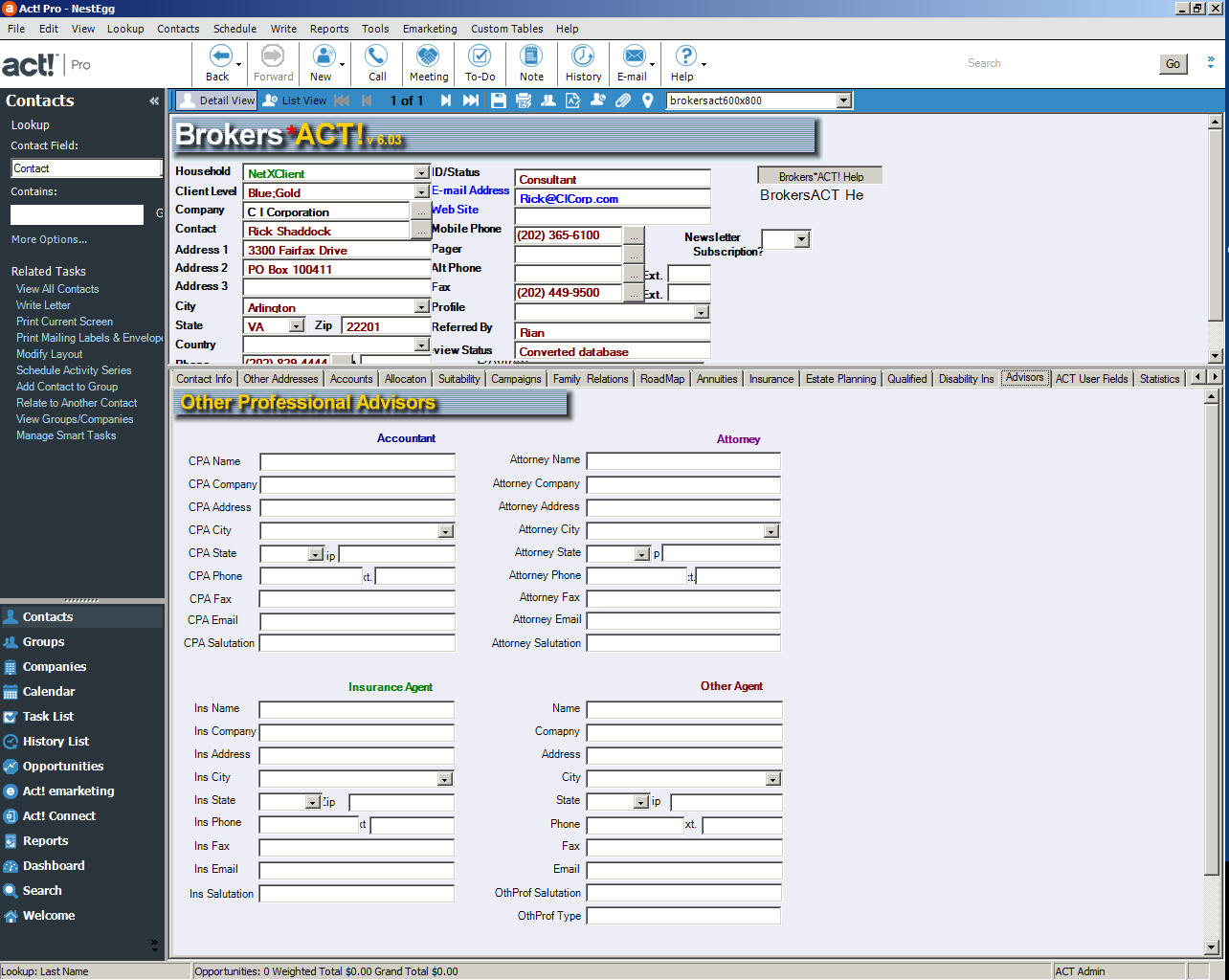Open the layout selector brokersact600x800 dropdown

[x=843, y=100]
